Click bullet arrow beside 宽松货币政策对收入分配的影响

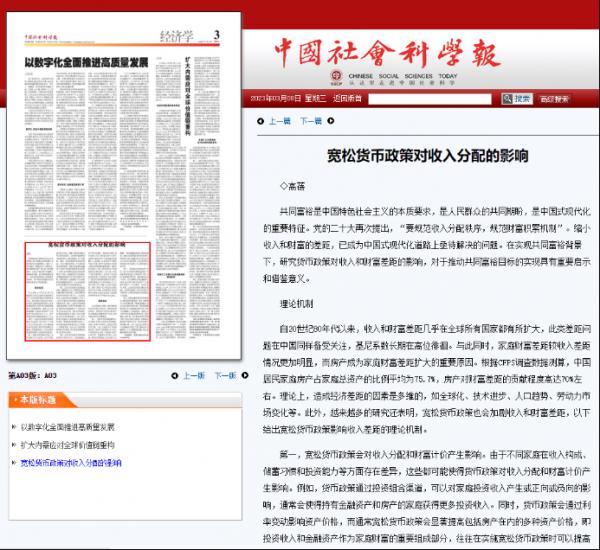[x=12, y=463]
